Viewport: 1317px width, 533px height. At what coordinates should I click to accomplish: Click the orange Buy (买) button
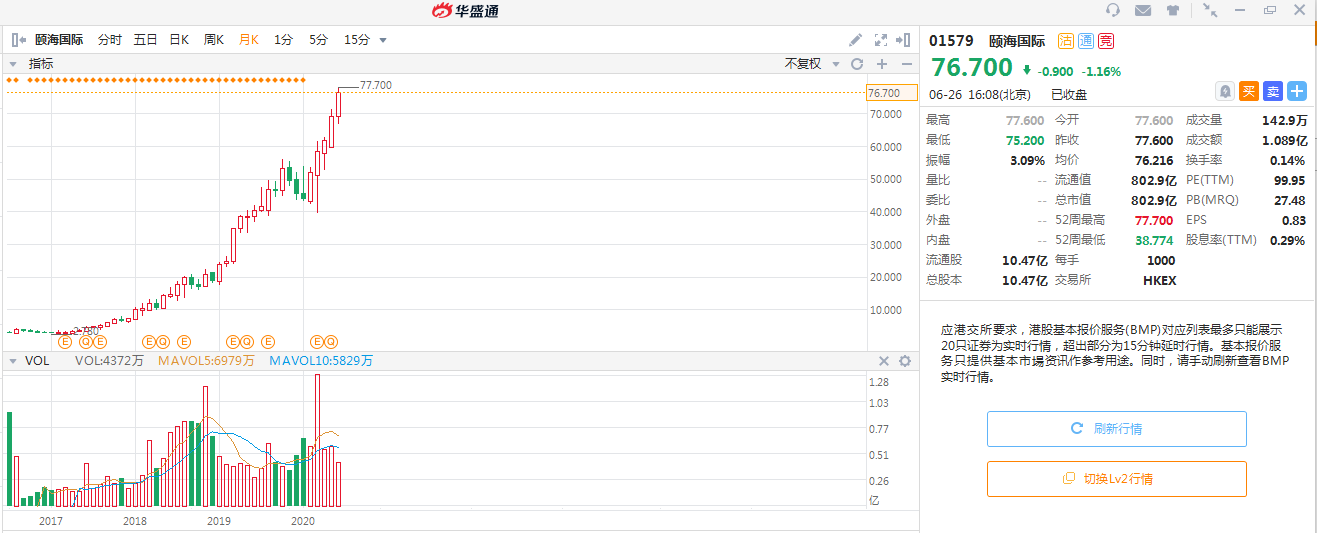tap(1248, 91)
